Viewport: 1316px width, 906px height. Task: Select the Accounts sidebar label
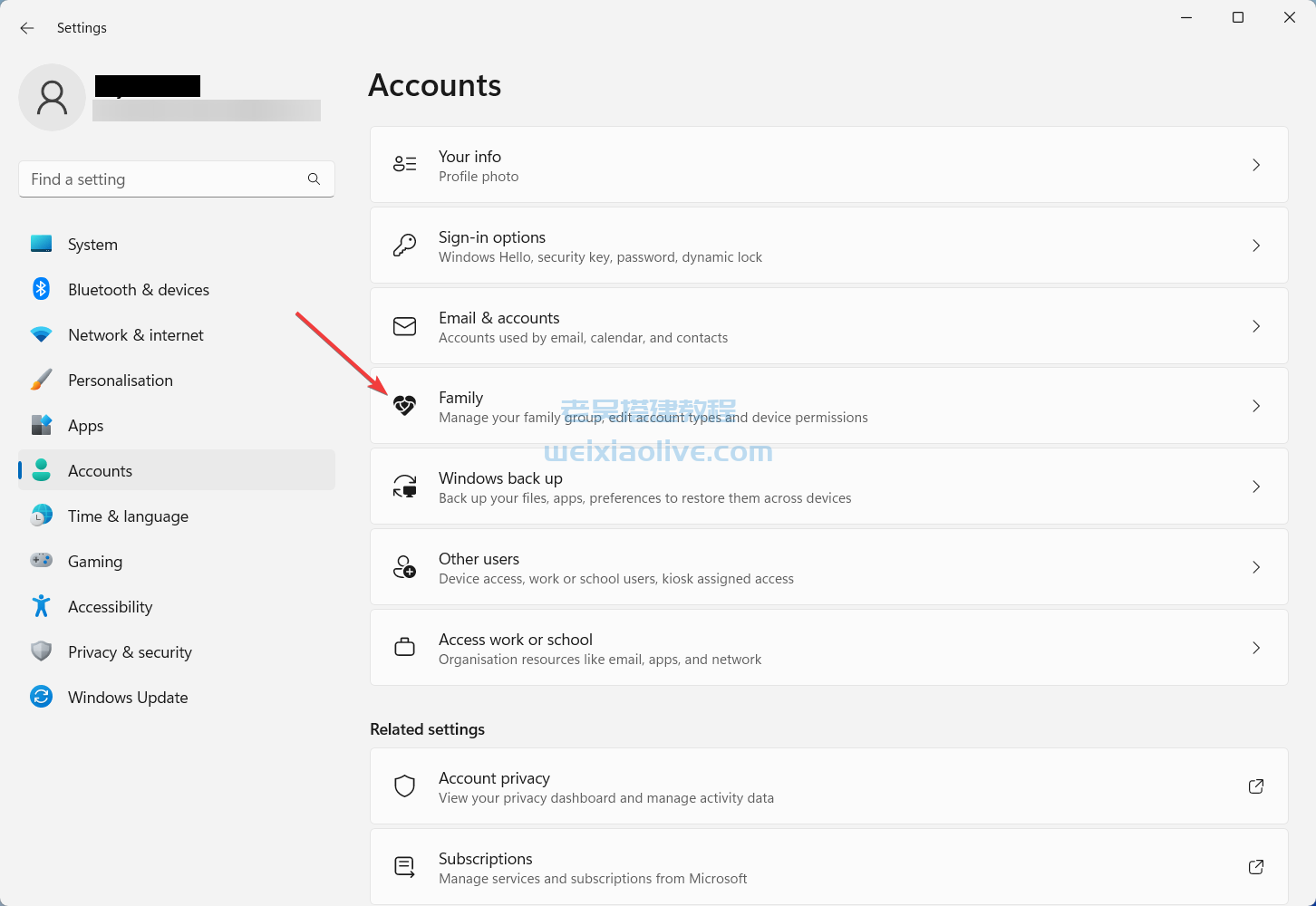(x=100, y=471)
